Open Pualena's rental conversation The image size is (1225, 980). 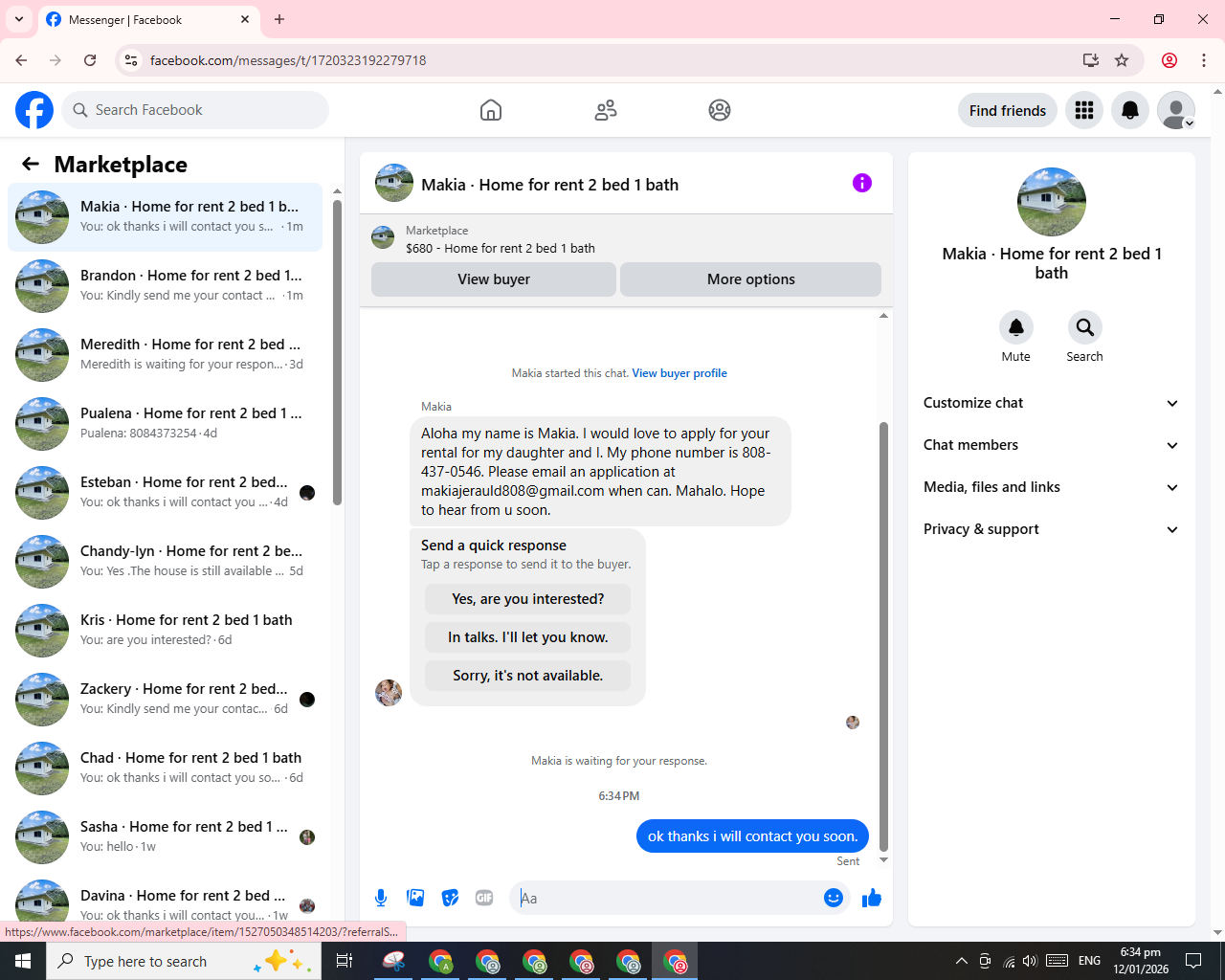(x=165, y=424)
